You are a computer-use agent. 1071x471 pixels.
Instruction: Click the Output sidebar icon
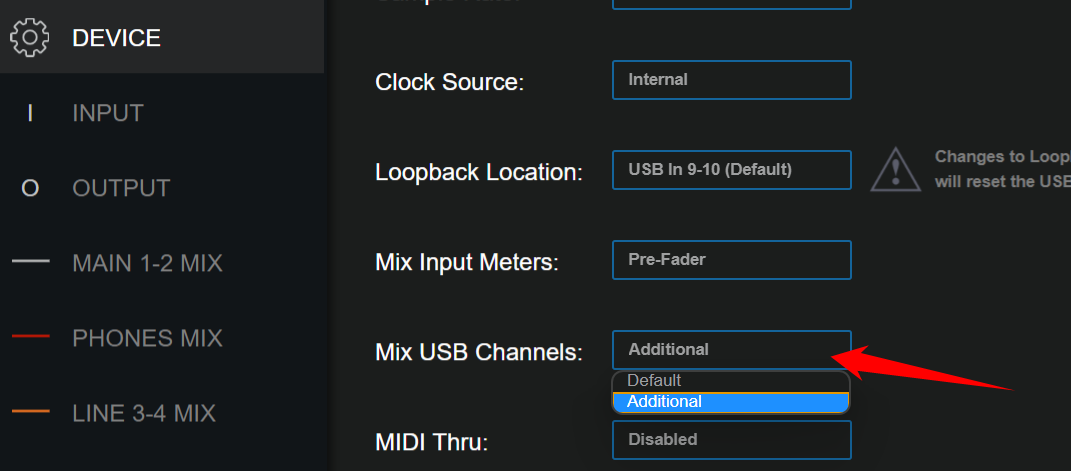(30, 188)
